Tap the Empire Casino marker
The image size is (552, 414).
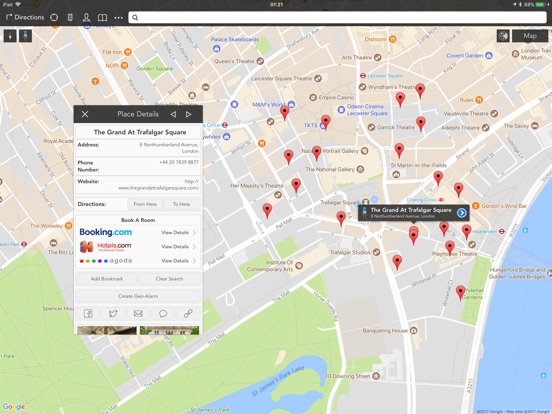[x=313, y=97]
